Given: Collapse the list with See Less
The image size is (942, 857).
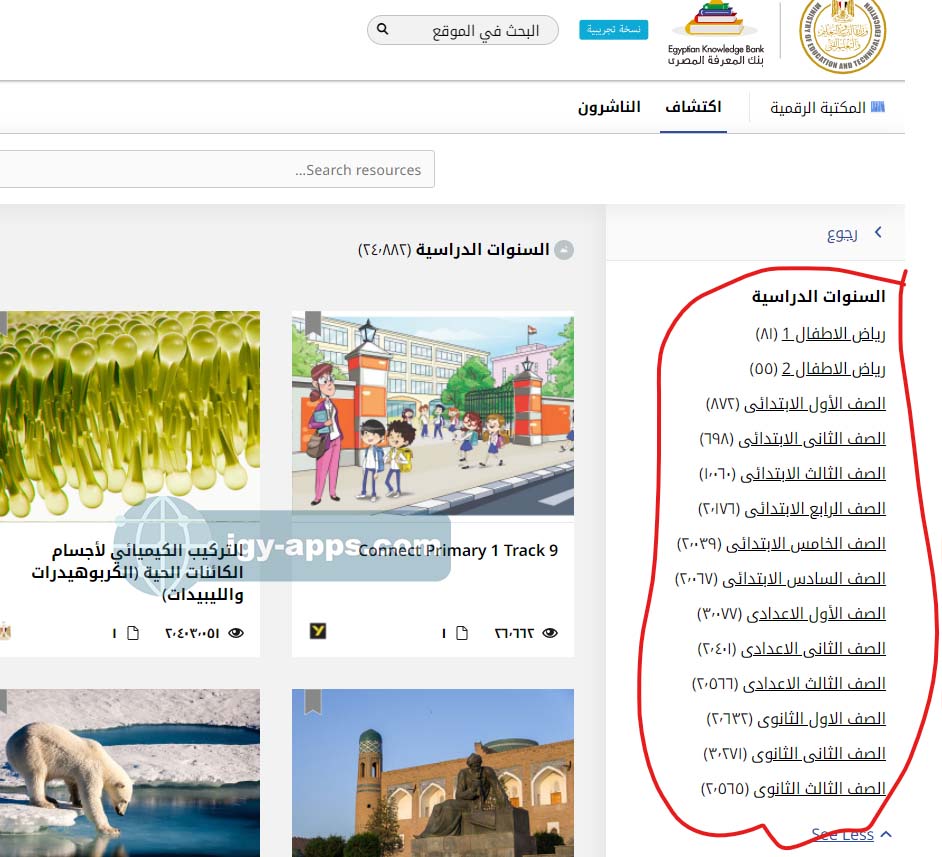Looking at the screenshot, I should tap(842, 834).
